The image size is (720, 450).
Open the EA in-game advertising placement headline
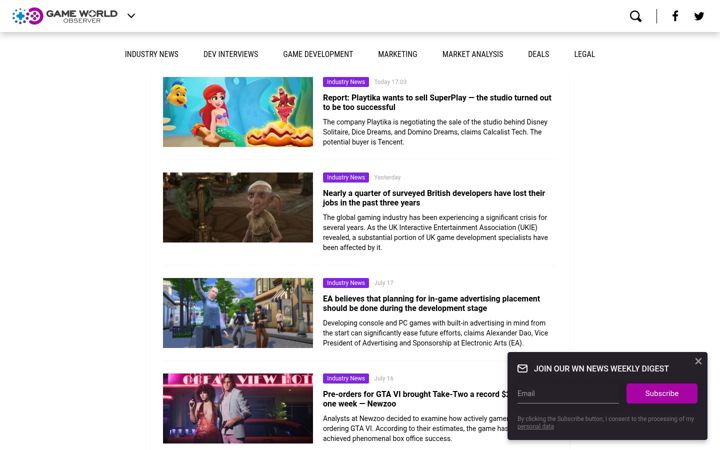pyautogui.click(x=431, y=304)
